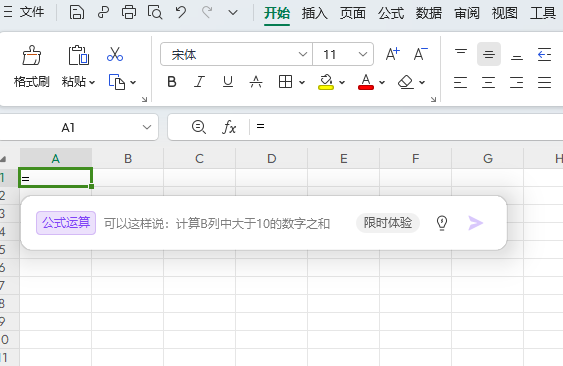Open the clipboard group launcher

pos(144,99)
